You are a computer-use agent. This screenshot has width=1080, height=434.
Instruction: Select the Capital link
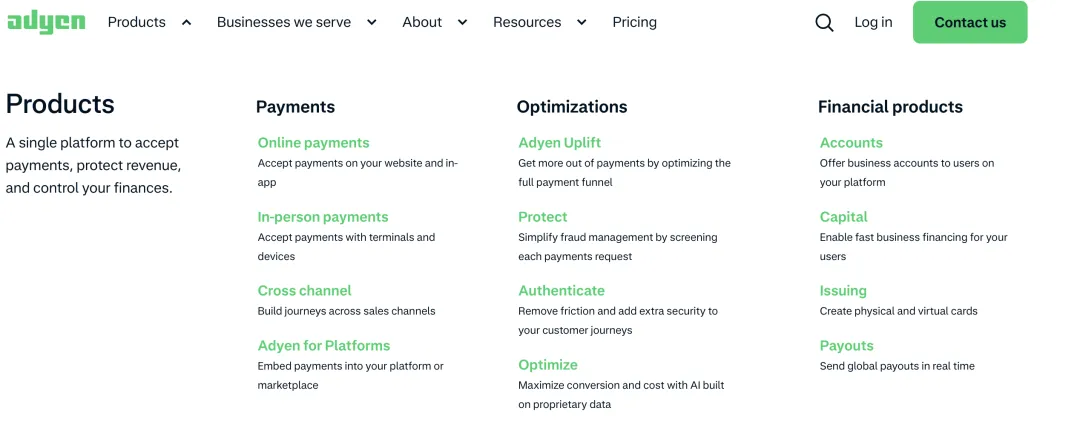843,217
